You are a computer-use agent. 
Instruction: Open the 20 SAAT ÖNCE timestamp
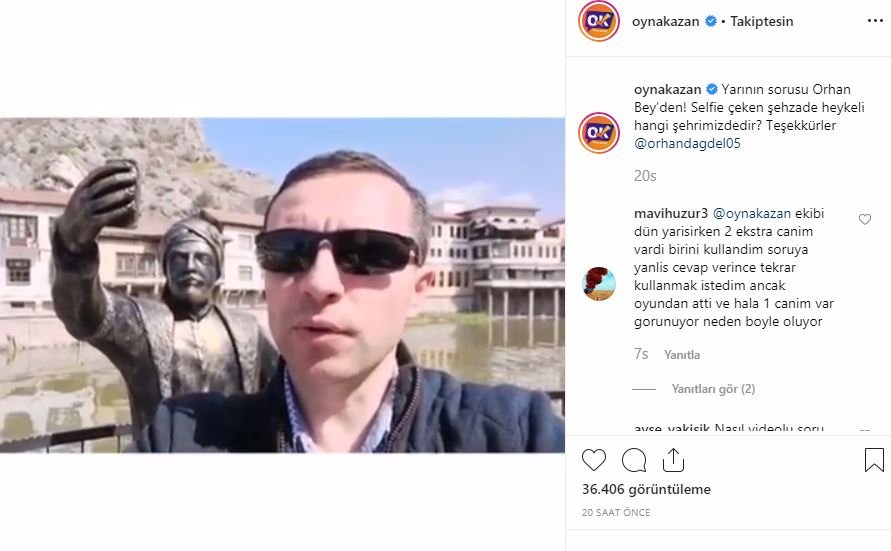click(x=616, y=512)
